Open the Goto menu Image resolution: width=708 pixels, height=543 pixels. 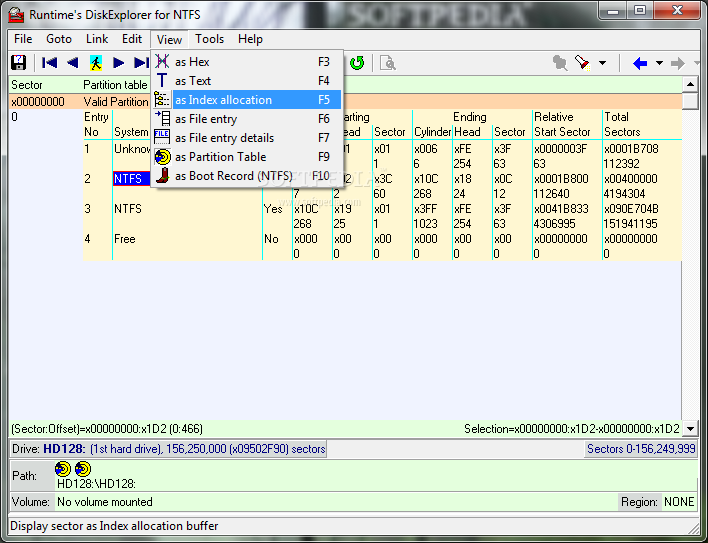(59, 39)
